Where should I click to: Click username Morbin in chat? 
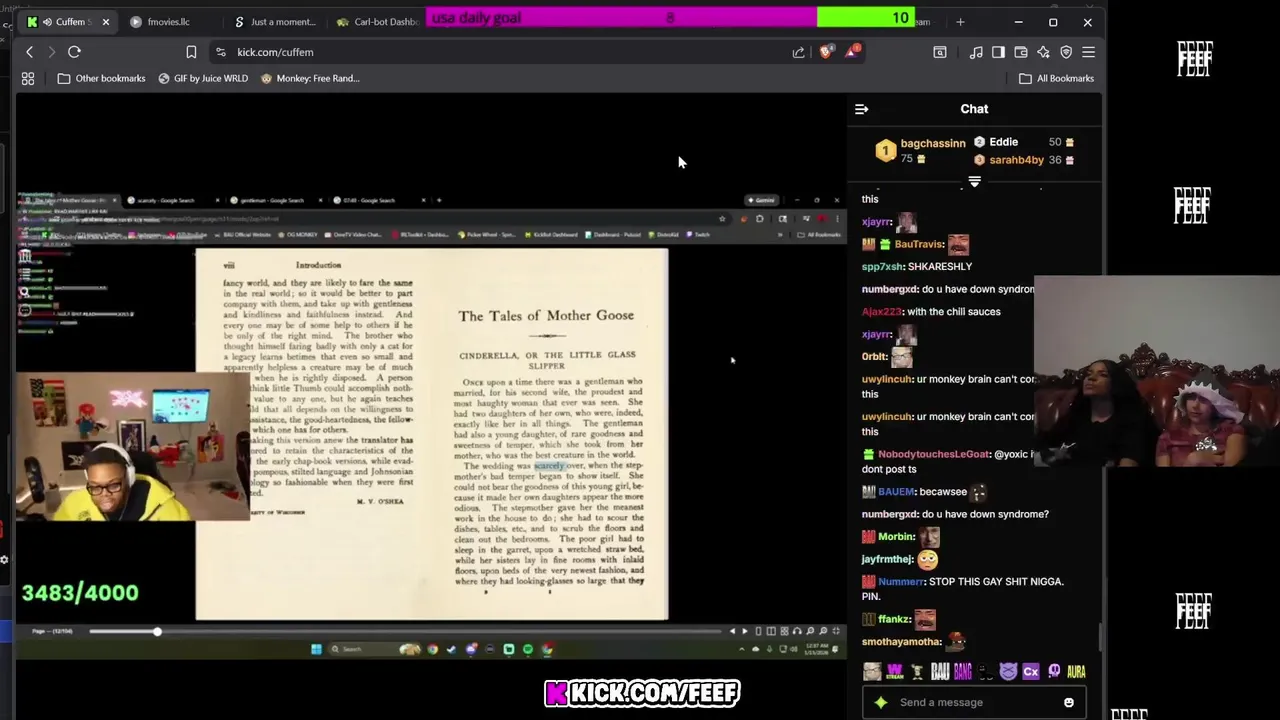[896, 537]
